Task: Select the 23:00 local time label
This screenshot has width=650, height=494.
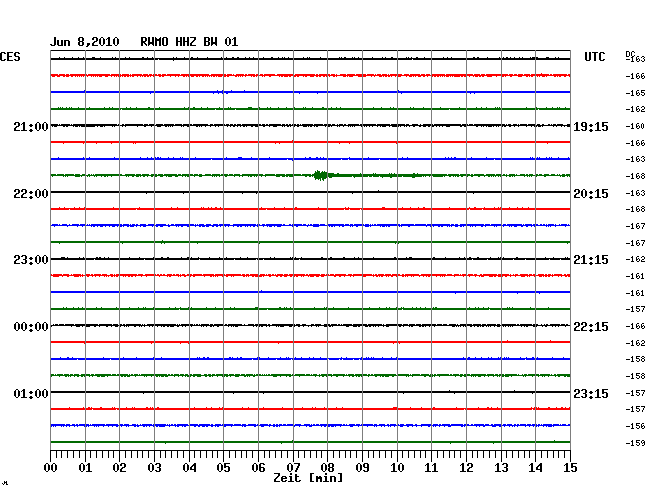Action: coord(31,260)
